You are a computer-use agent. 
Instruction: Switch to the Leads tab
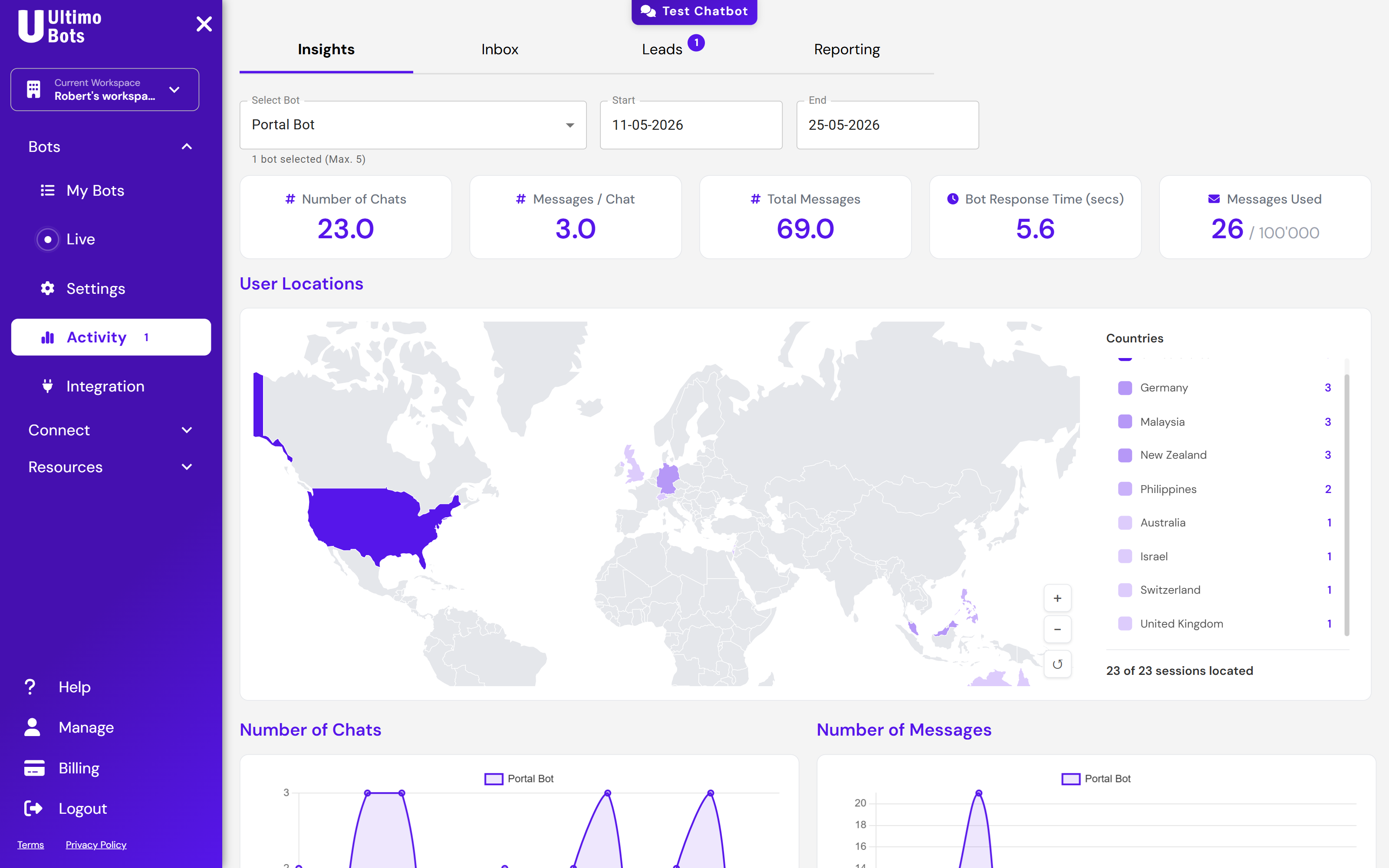point(662,49)
